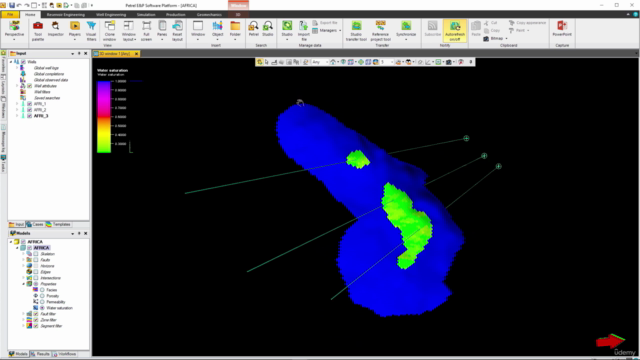The height and width of the screenshot is (360, 640).
Task: Click the Undo arrow in quick access bar
Action: pos(19,5)
